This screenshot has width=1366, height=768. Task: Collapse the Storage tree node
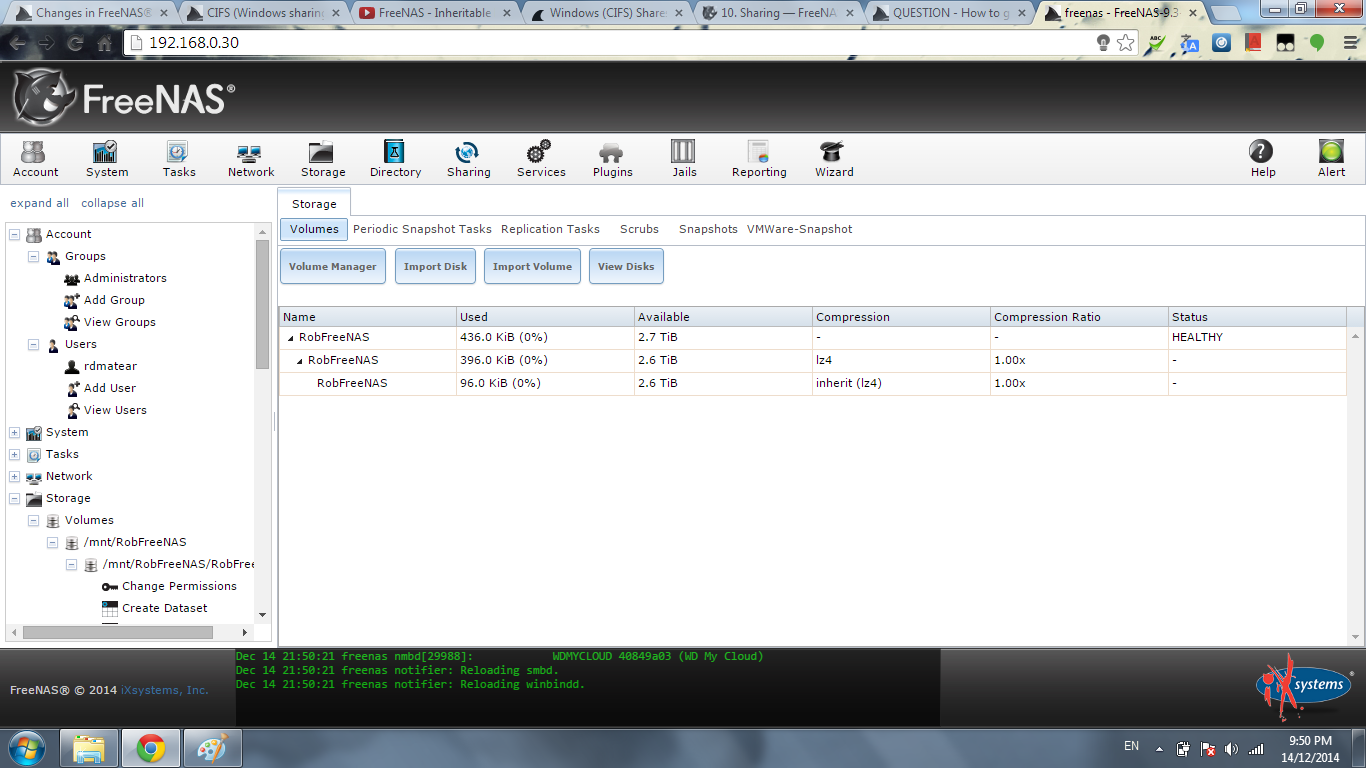point(14,498)
